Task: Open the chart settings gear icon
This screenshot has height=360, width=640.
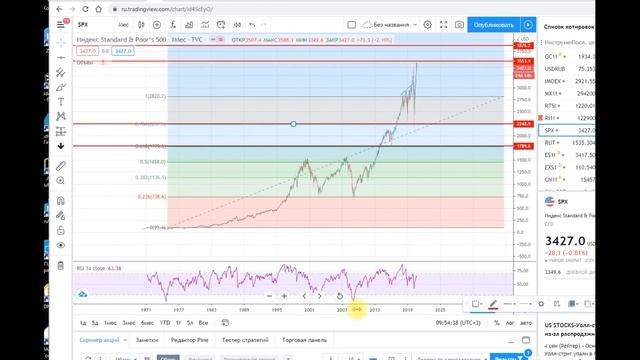Action: pyautogui.click(x=427, y=25)
